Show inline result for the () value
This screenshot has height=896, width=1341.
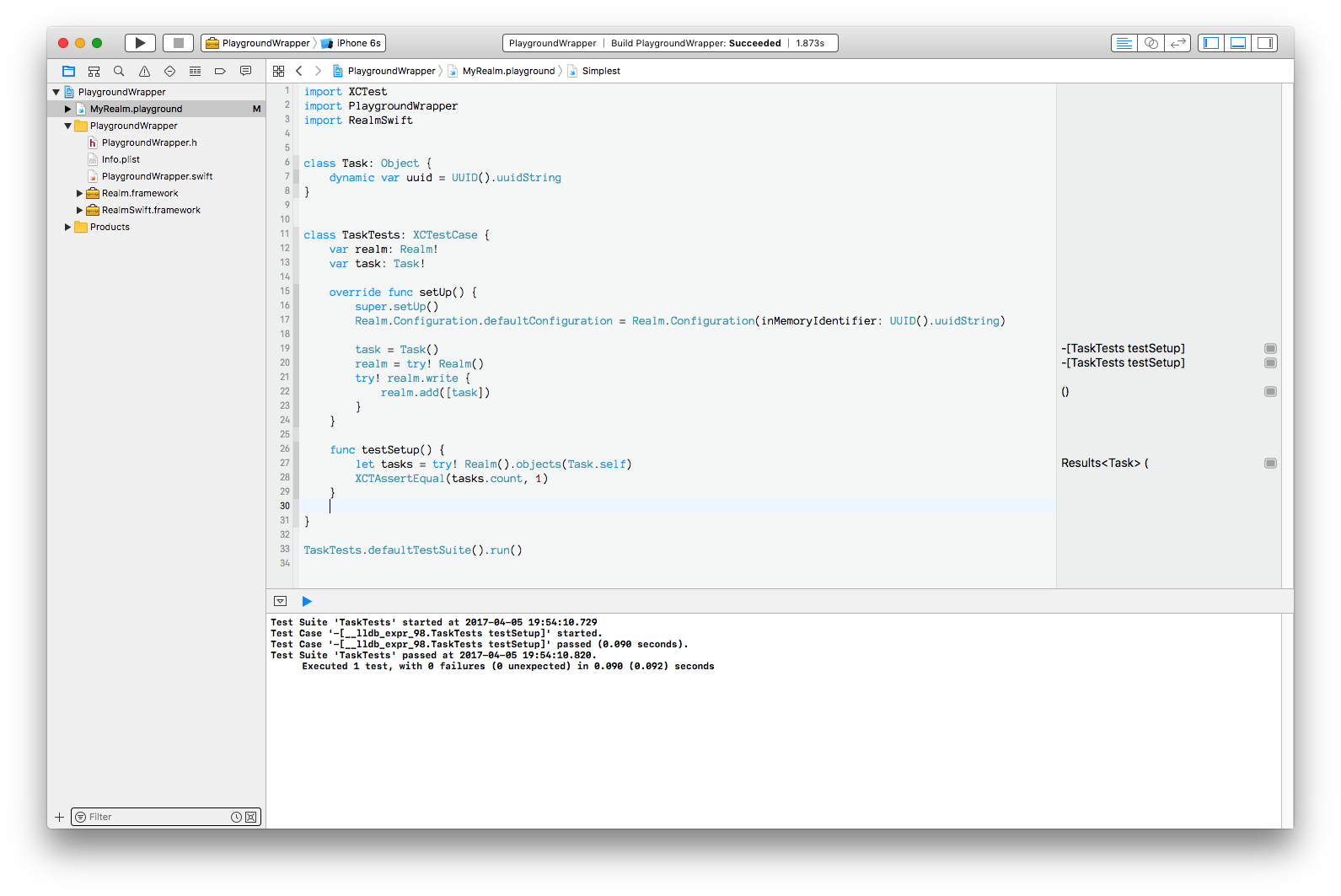pyautogui.click(x=1270, y=391)
